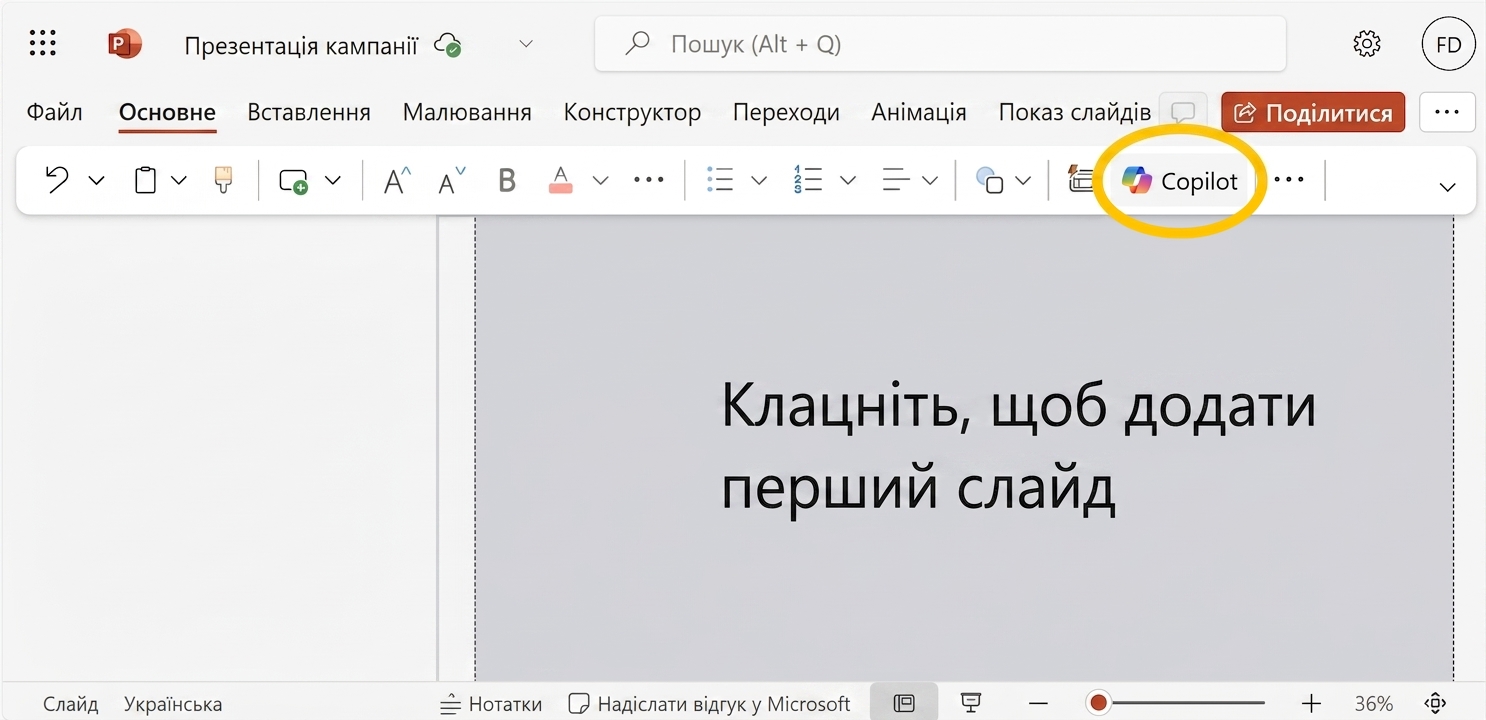
Task: Expand shapes gallery dropdown
Action: [x=1023, y=181]
